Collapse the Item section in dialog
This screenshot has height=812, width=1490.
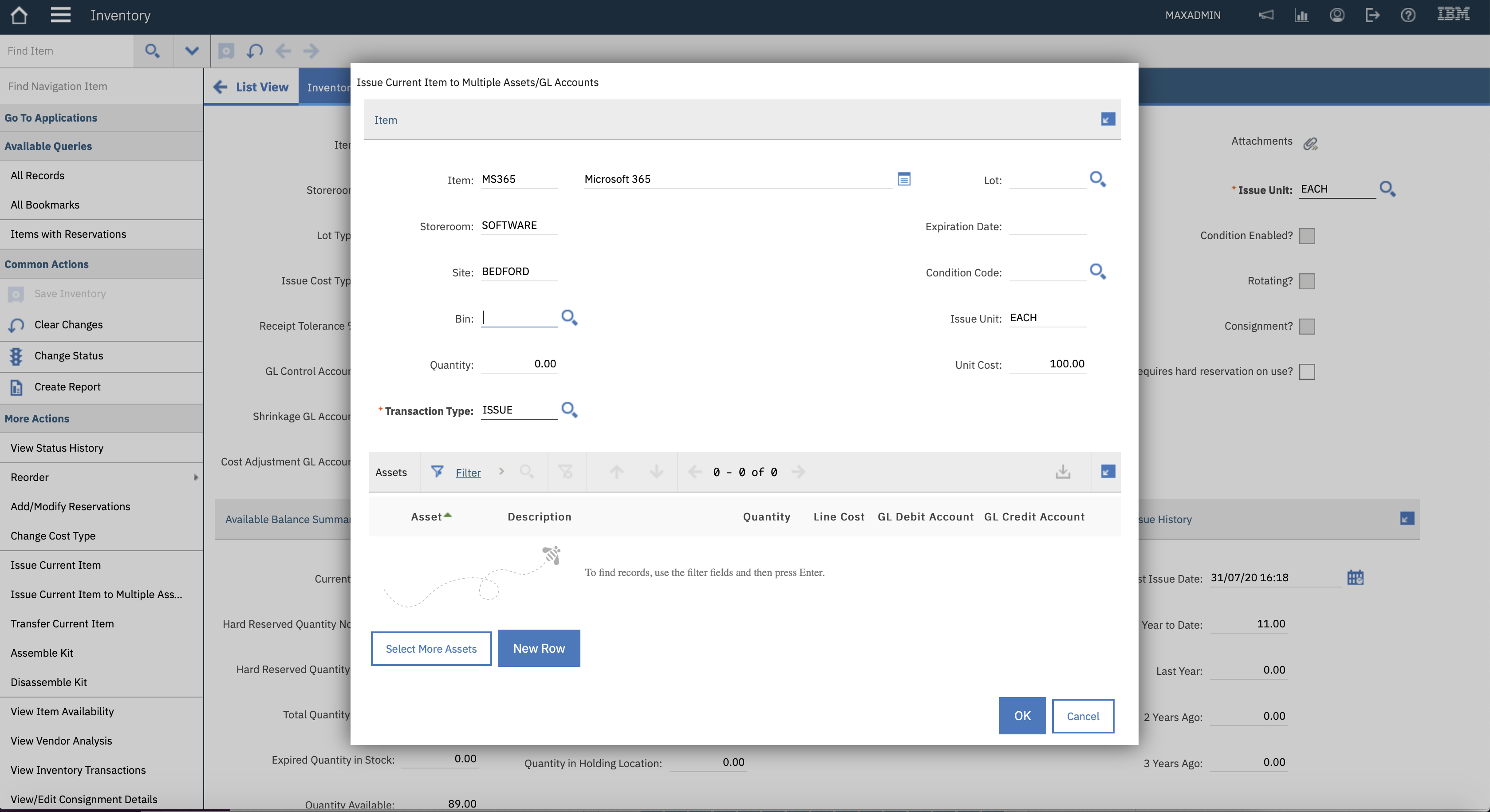[1108, 119]
